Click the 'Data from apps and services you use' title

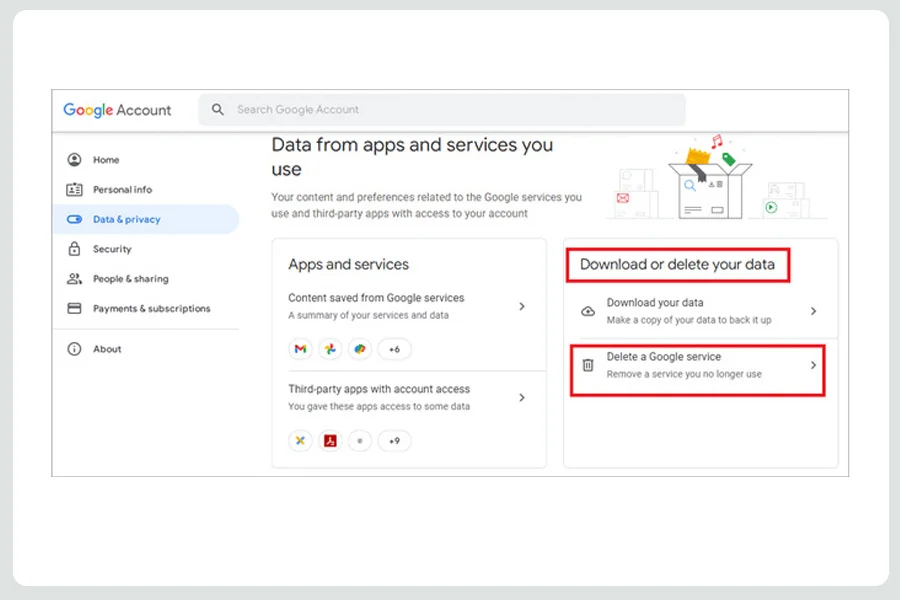412,157
